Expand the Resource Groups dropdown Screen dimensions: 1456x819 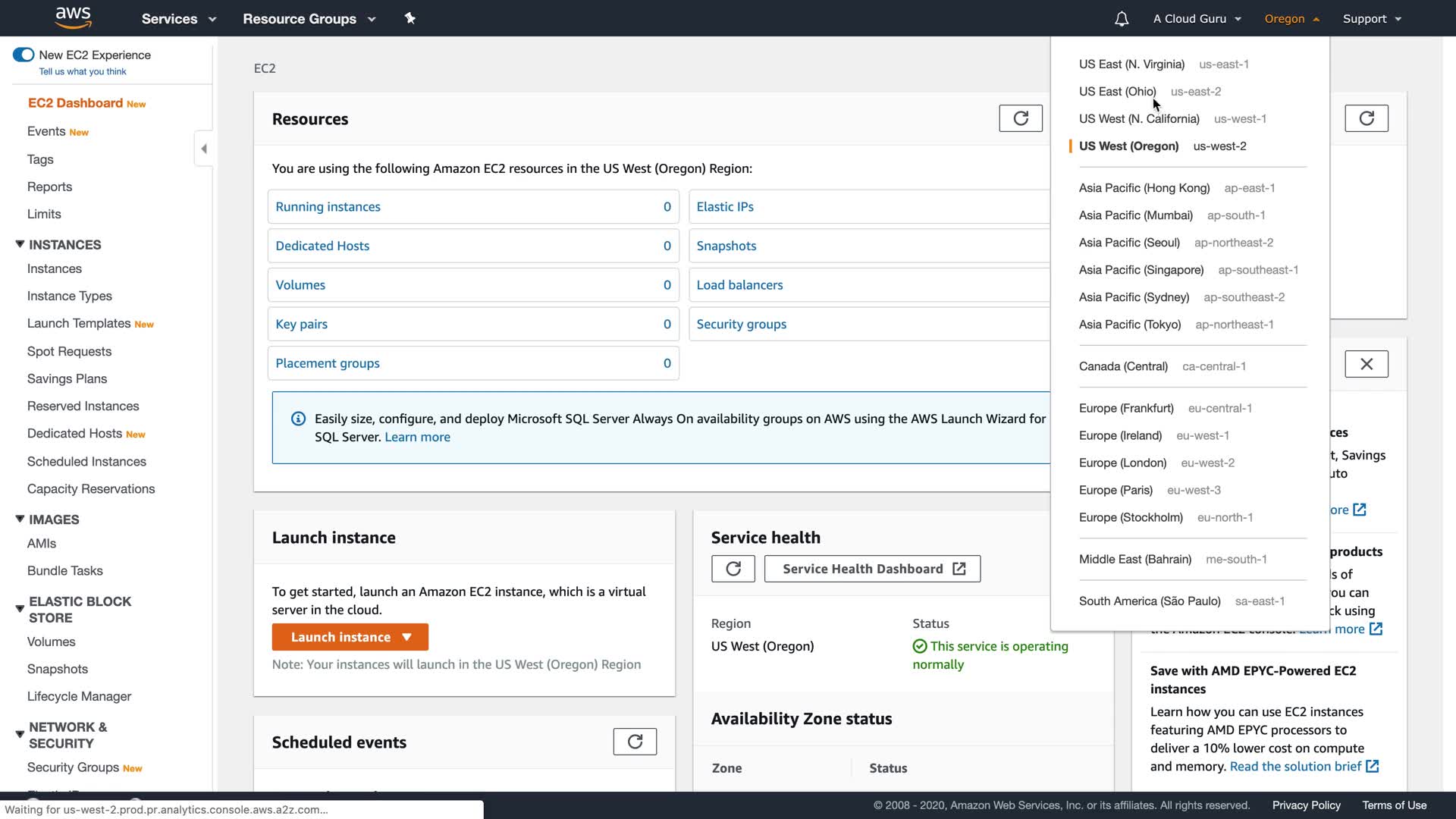pos(309,19)
